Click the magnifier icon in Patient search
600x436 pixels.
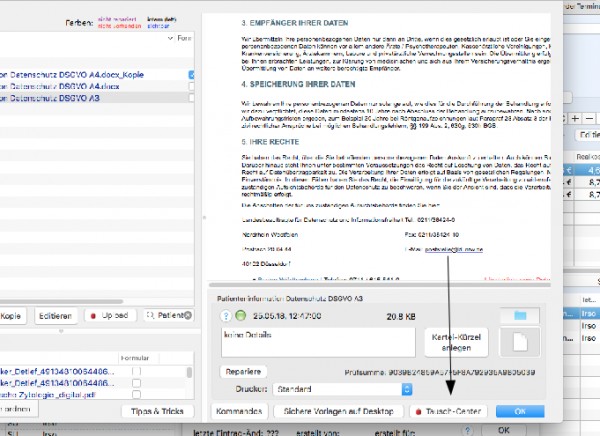pos(150,315)
